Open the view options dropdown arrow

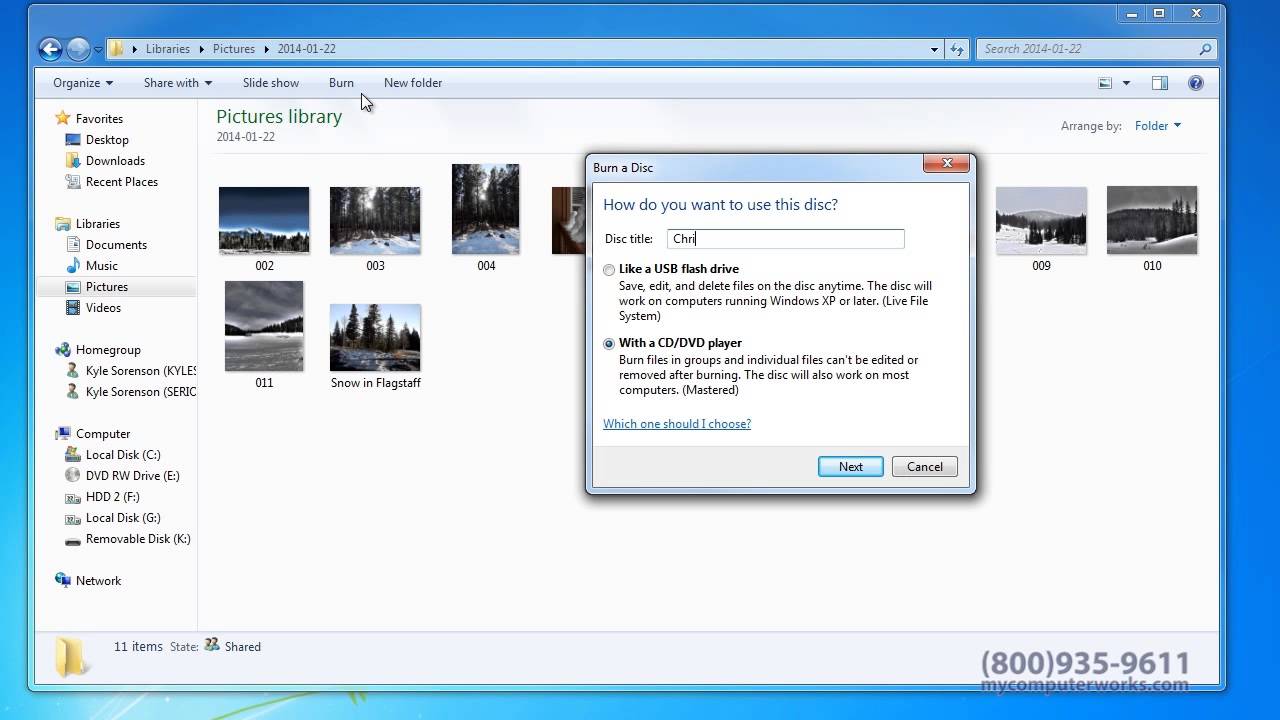point(1126,83)
